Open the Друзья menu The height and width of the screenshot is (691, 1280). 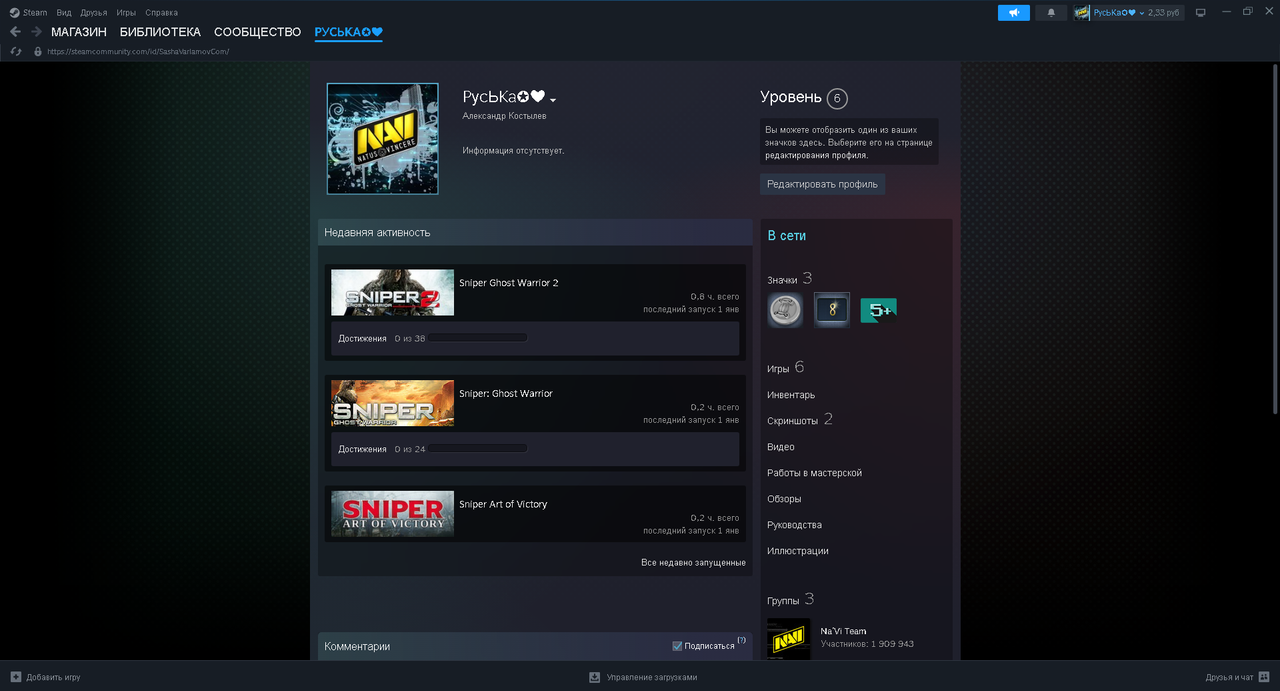tap(94, 12)
